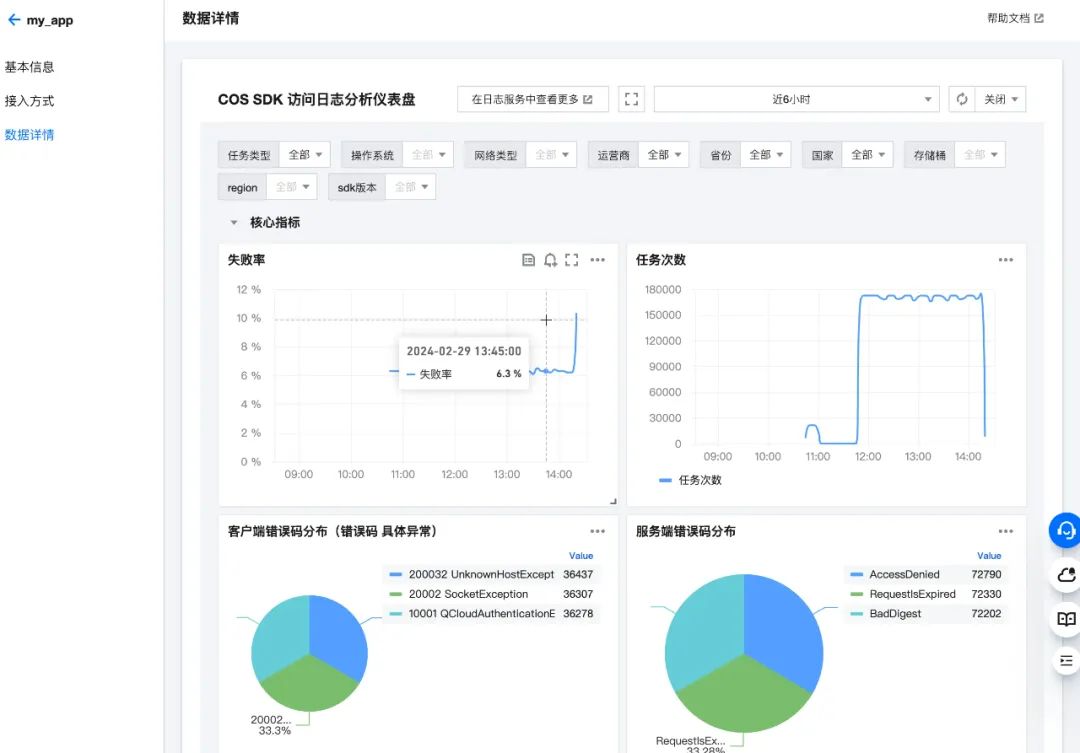Click the refresh icon near 关闭
Image resolution: width=1080 pixels, height=753 pixels.
coord(962,98)
